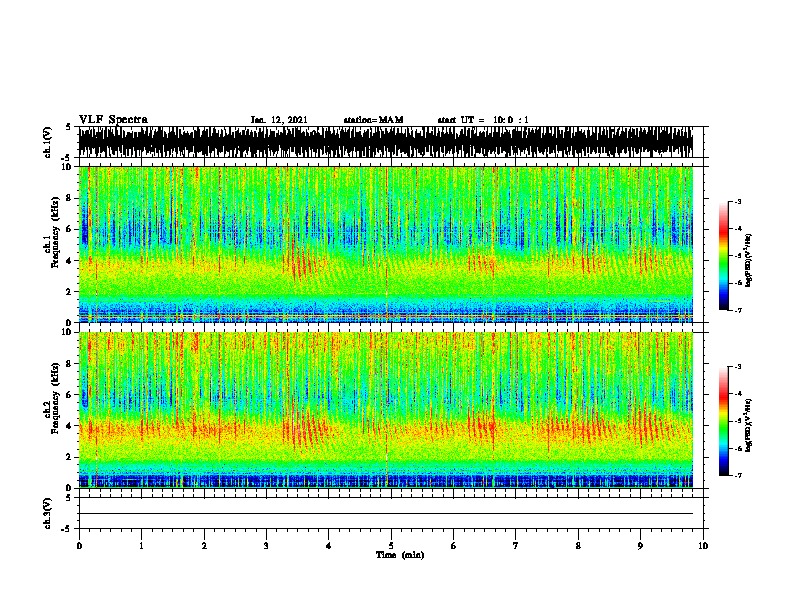The height and width of the screenshot is (612, 792).
Task: Click the ch.2 spectrogram color scale bar
Action: click(723, 421)
